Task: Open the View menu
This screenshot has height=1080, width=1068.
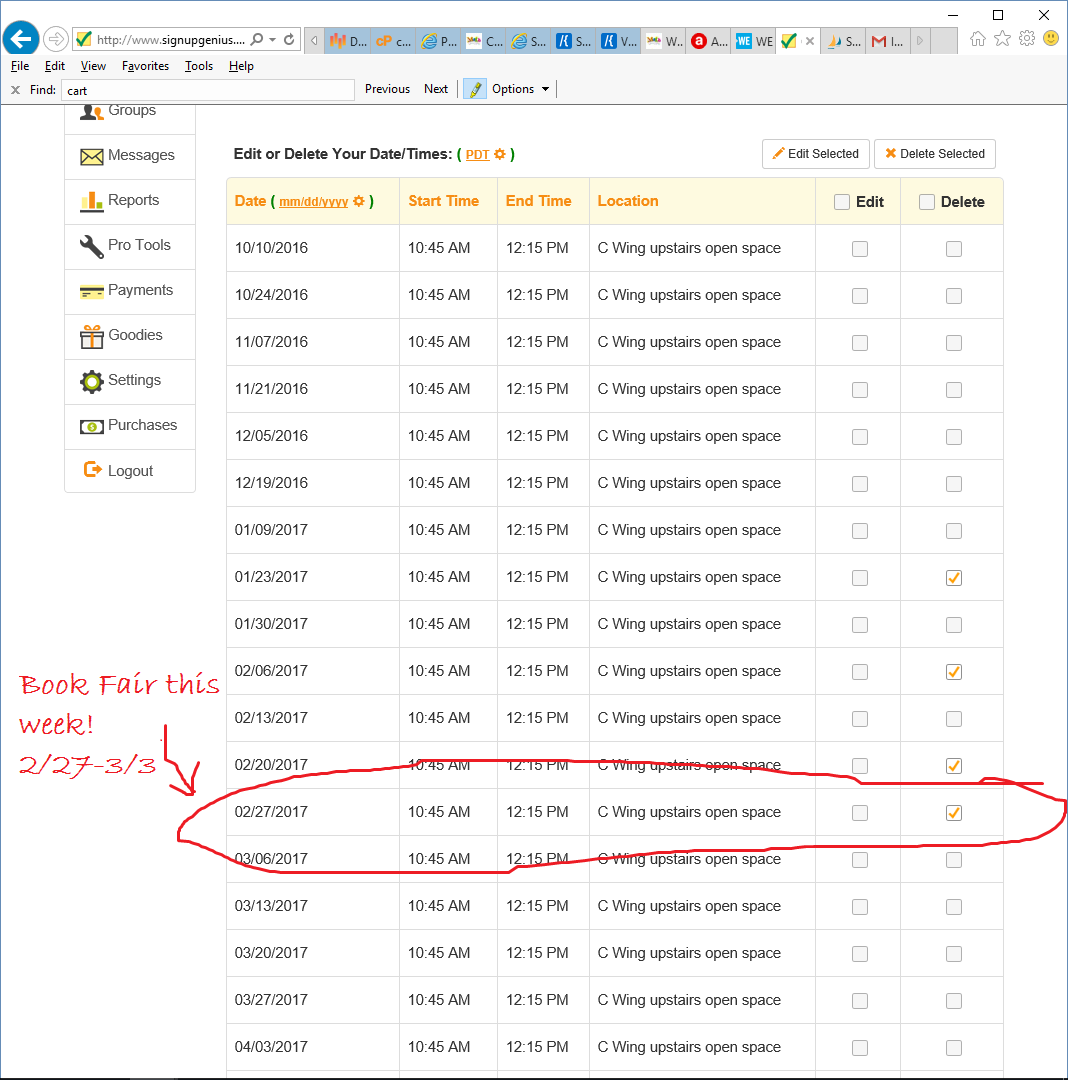Action: pyautogui.click(x=93, y=66)
